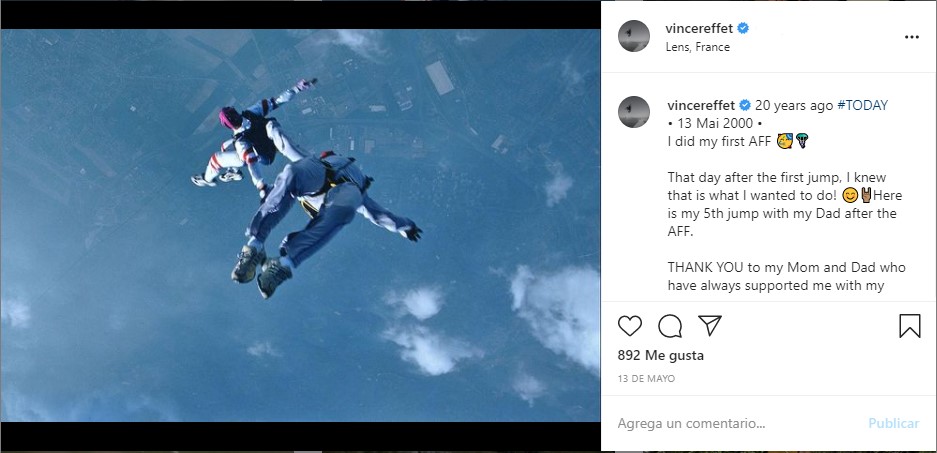
Task: Open profile picture in post header
Action: click(x=634, y=36)
